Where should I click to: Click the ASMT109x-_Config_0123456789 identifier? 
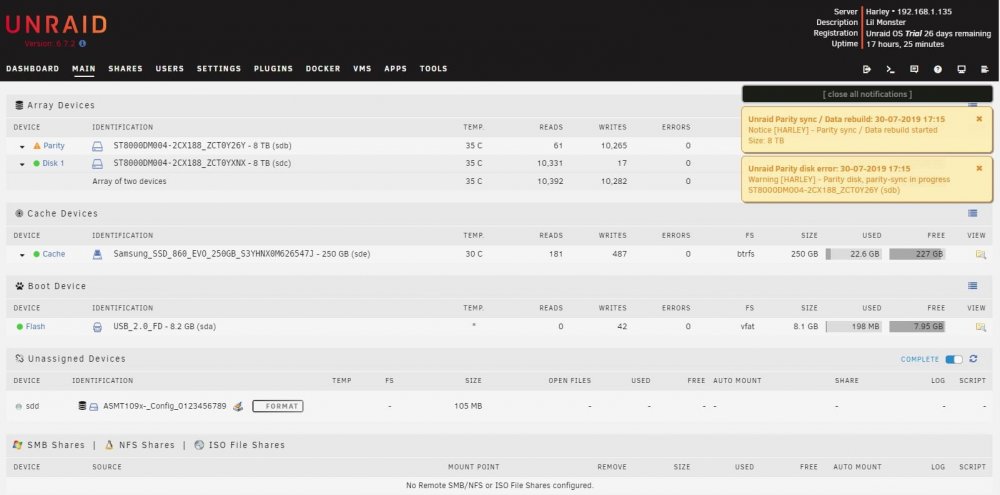165,406
